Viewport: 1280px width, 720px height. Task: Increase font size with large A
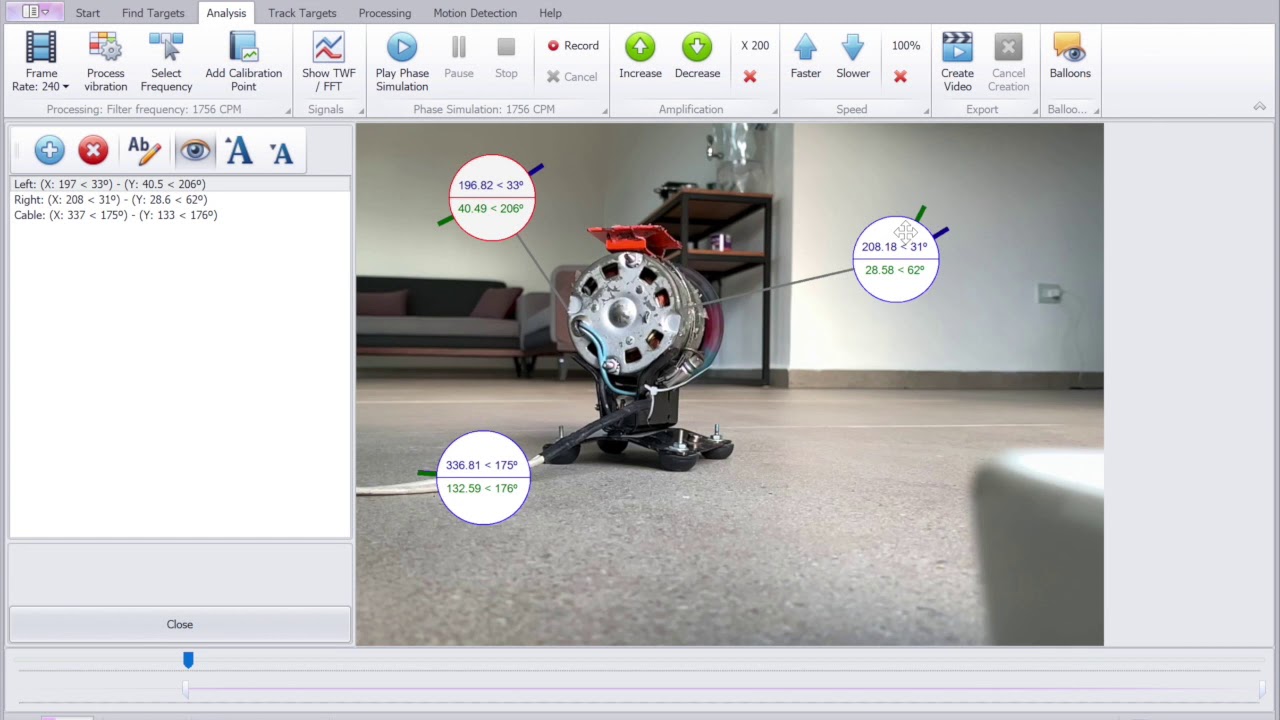(239, 151)
